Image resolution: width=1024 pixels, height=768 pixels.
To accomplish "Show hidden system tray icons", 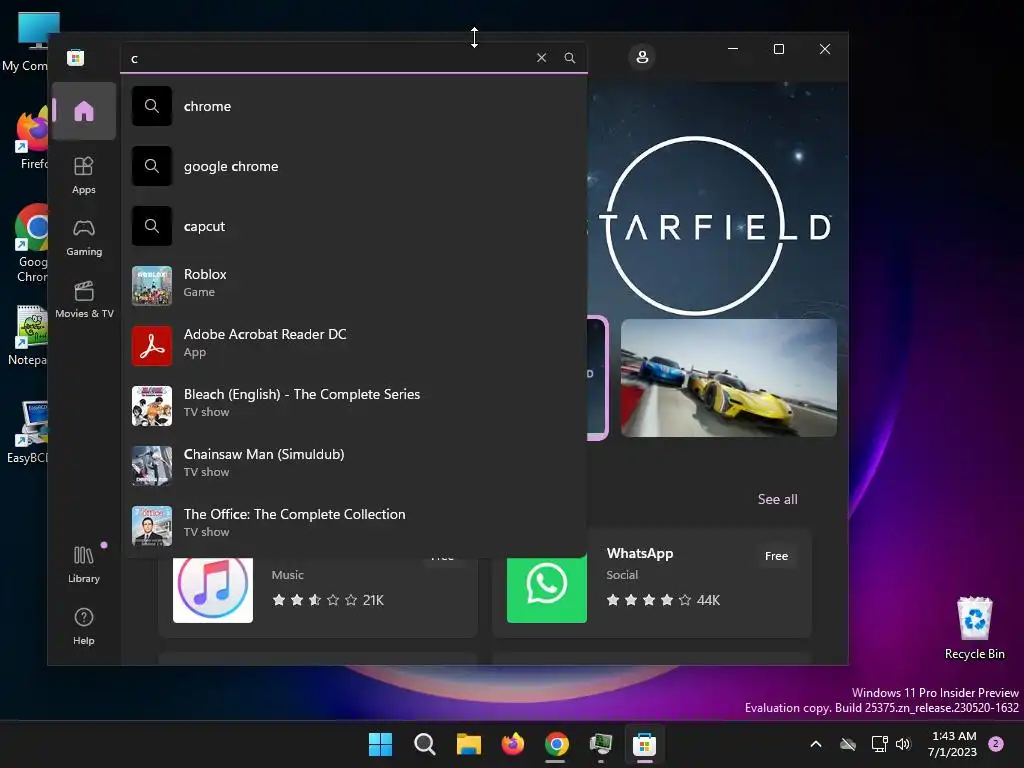I will point(816,744).
